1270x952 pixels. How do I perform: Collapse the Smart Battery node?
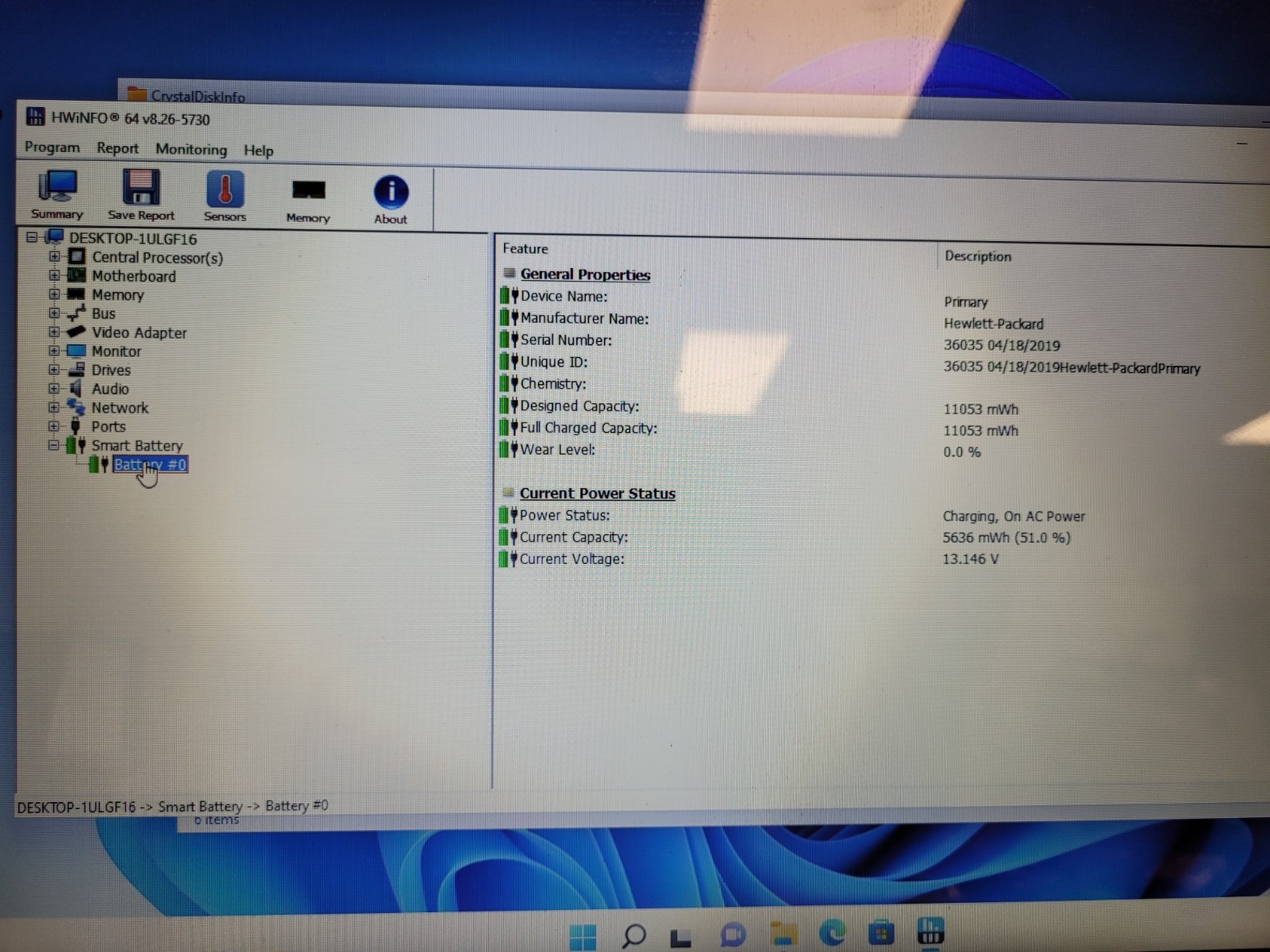tap(53, 445)
